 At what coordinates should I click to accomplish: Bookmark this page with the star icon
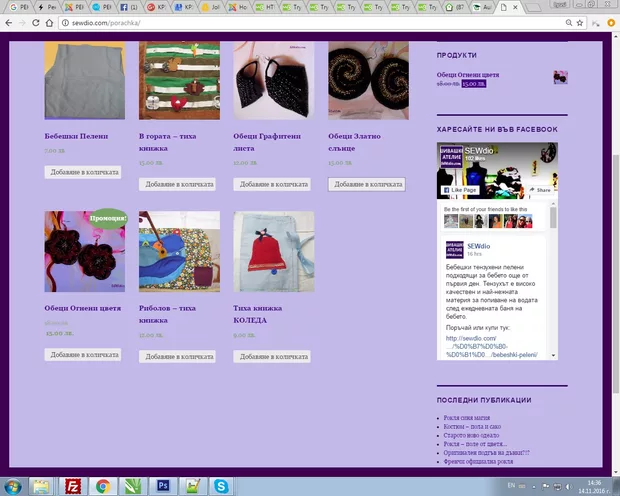click(580, 23)
